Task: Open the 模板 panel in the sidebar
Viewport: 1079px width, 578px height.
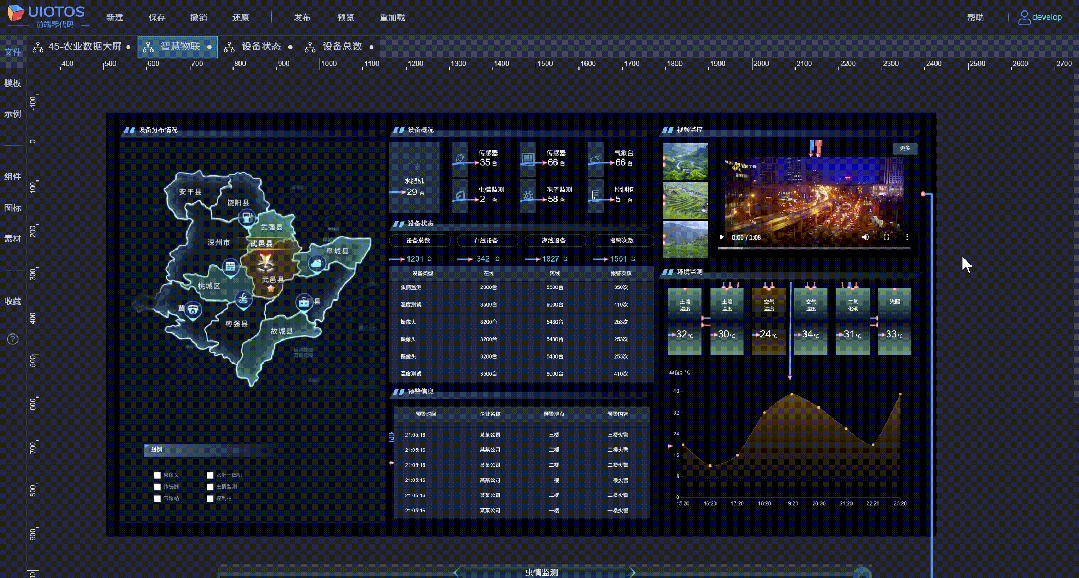Action: pos(12,83)
